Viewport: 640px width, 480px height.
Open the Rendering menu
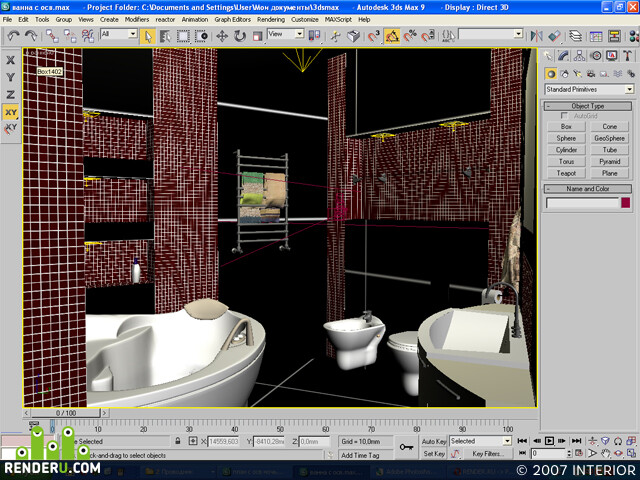(x=271, y=19)
